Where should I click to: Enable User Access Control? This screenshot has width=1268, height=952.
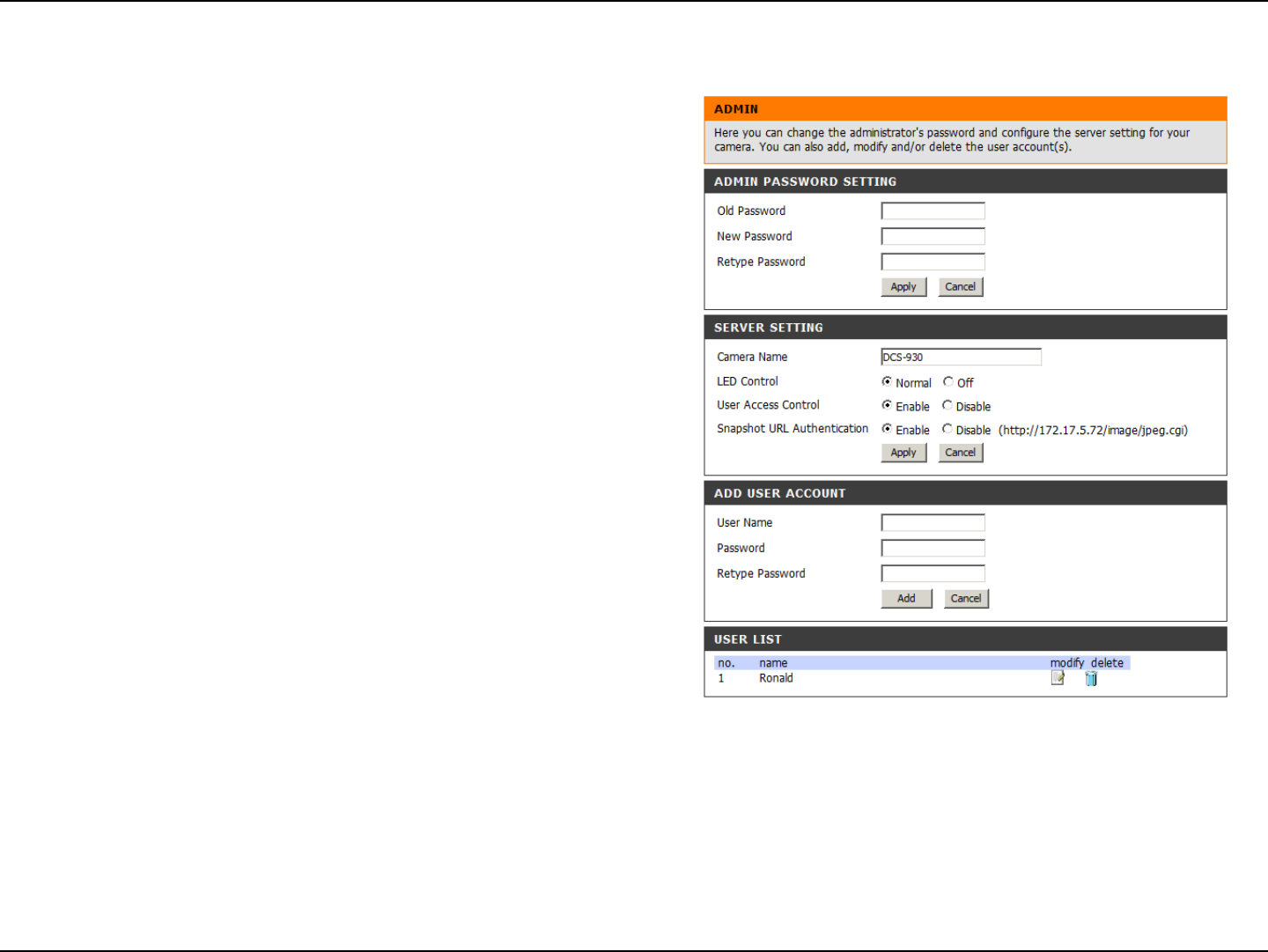coord(887,405)
